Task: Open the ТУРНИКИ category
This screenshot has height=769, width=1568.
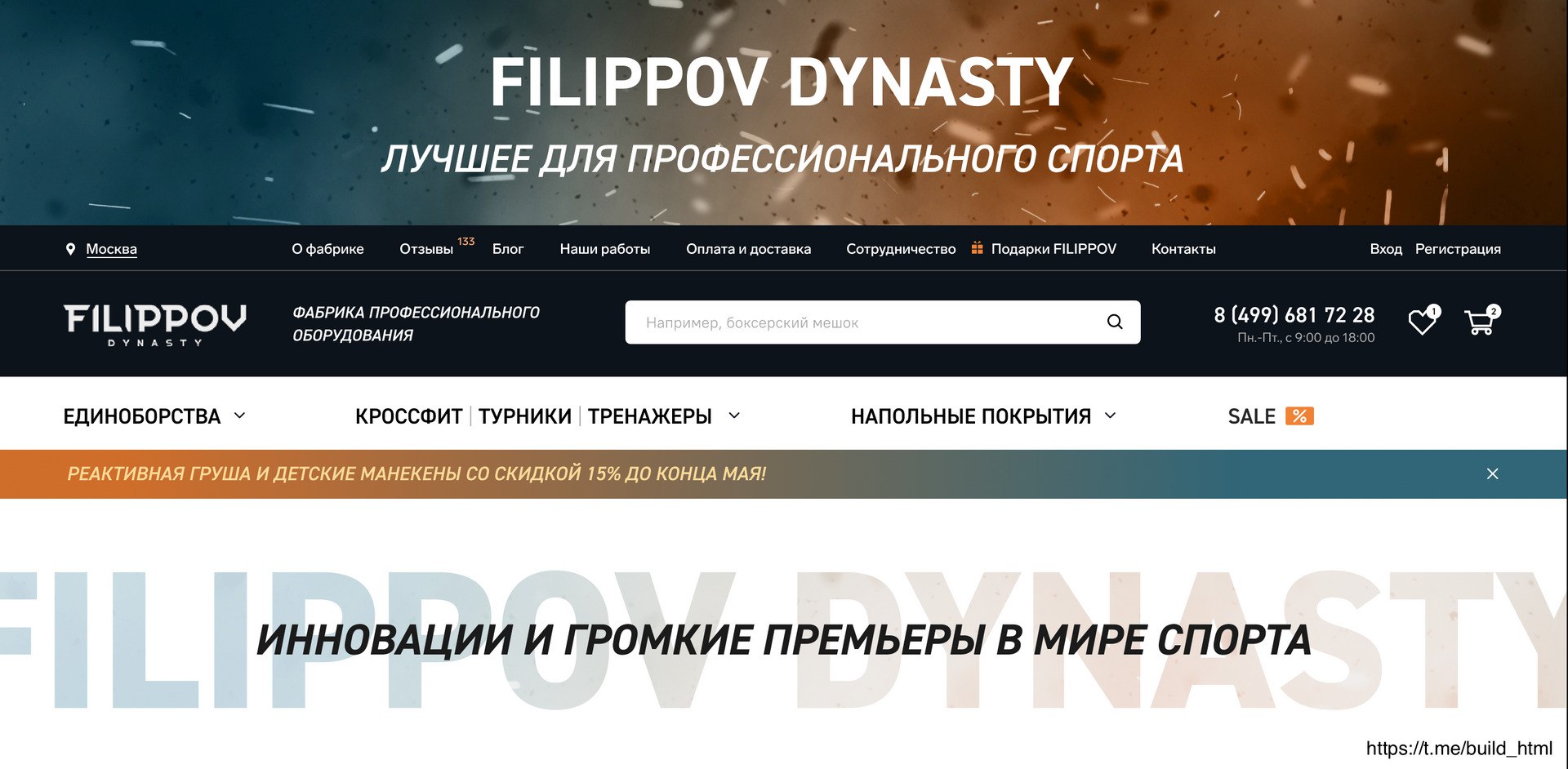Action: point(525,416)
